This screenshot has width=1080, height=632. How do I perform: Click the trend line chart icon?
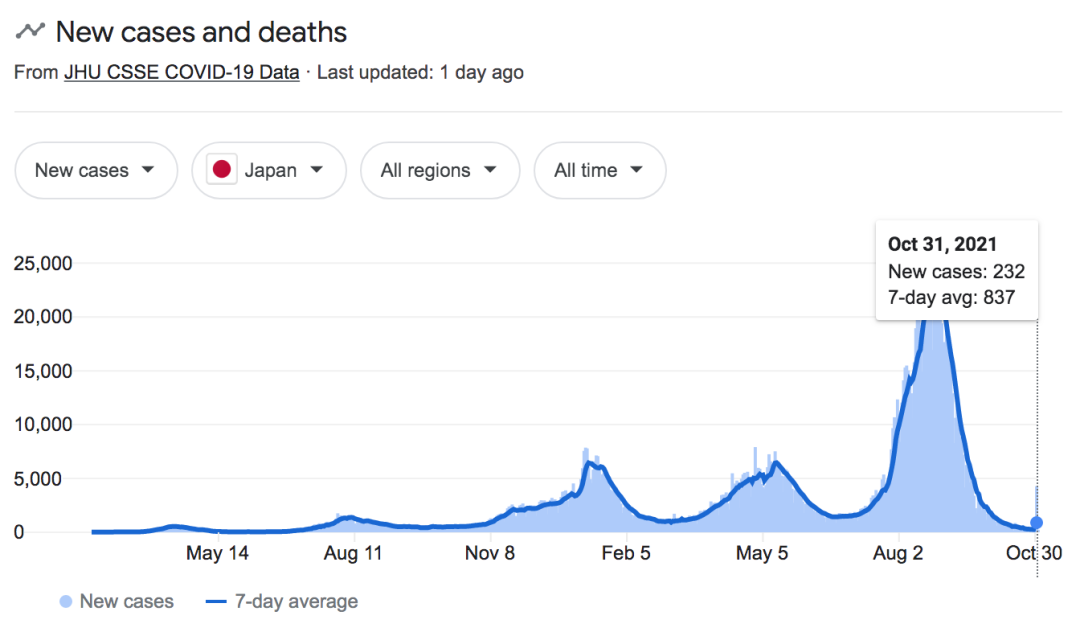pyautogui.click(x=30, y=31)
